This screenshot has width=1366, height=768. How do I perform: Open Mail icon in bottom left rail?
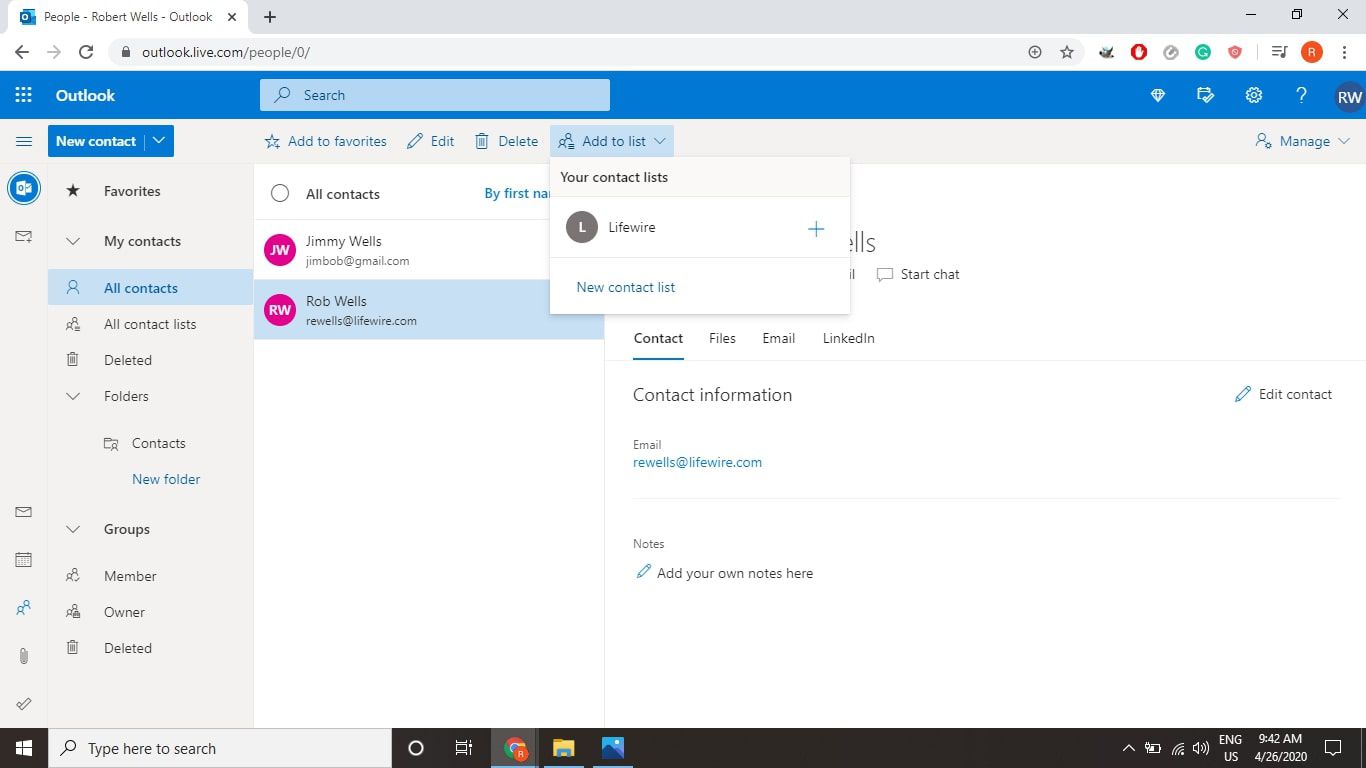[24, 511]
